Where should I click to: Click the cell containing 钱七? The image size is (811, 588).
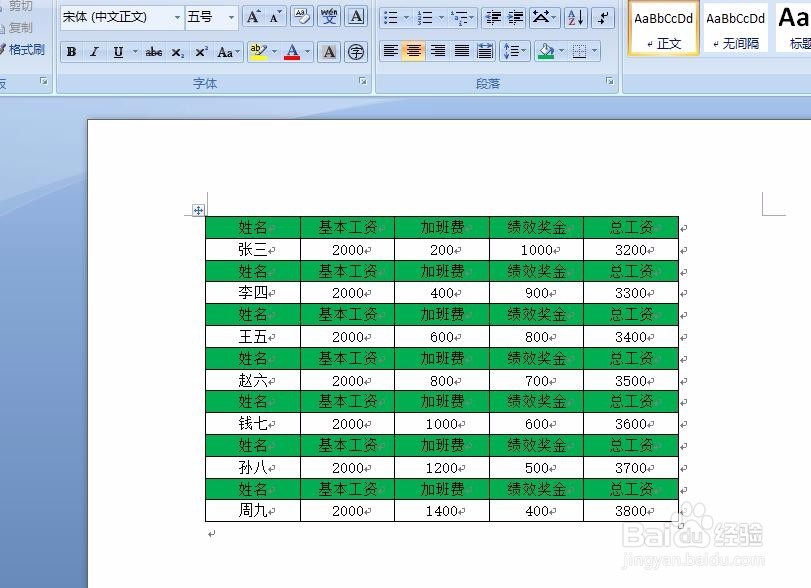[253, 424]
